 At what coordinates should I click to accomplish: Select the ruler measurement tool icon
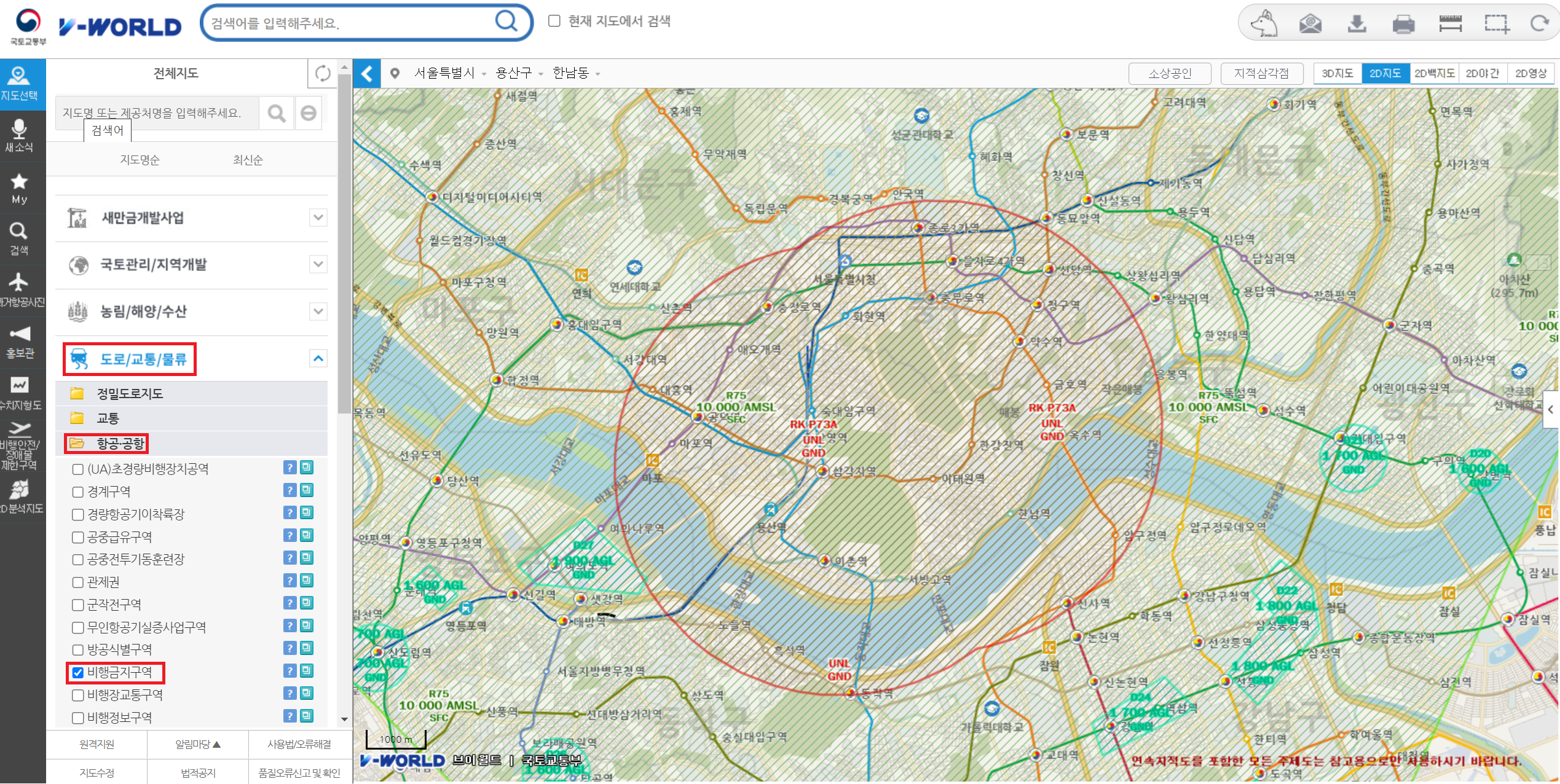point(1450,24)
